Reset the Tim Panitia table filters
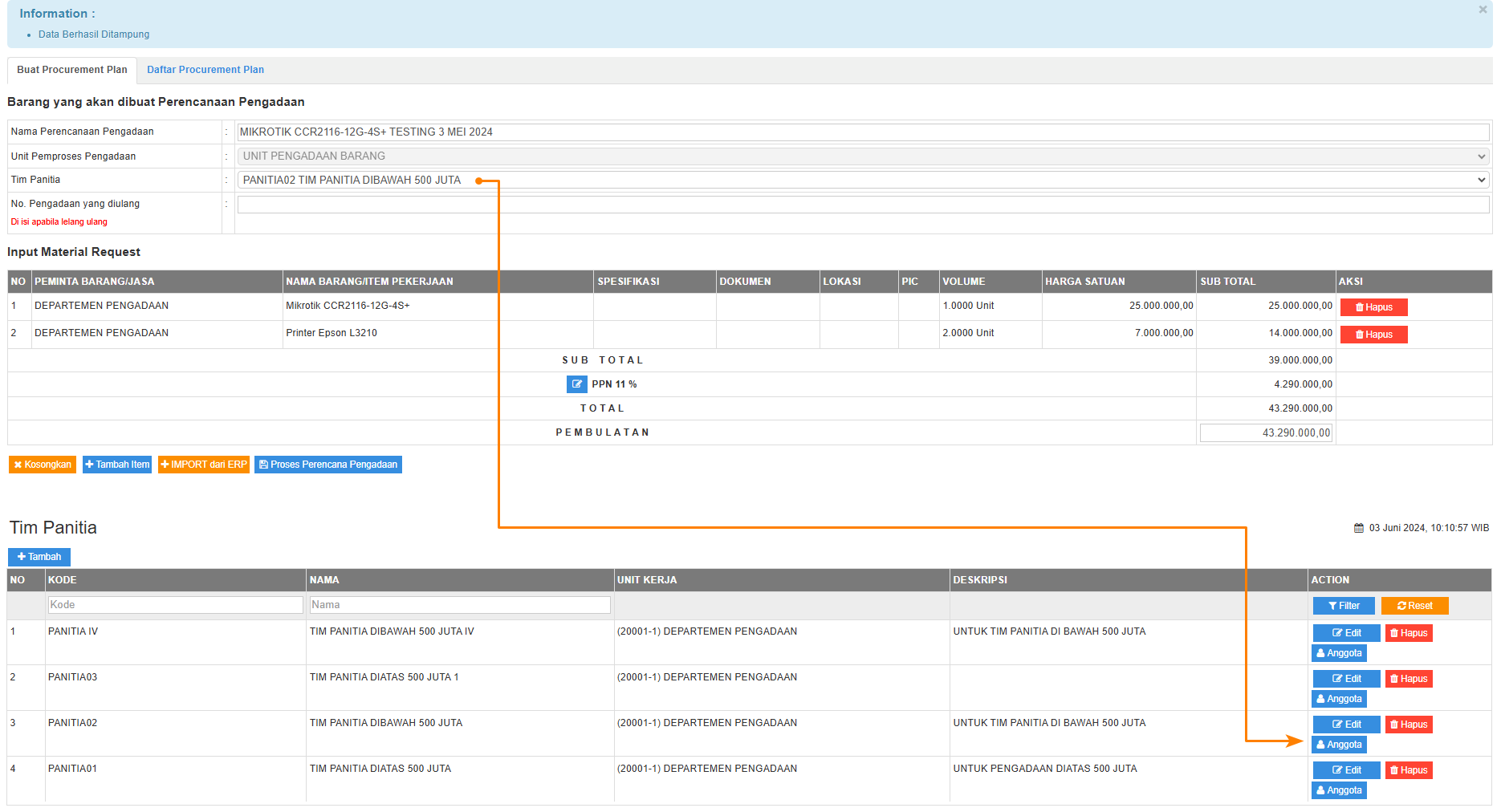This screenshot has height=812, width=1501. (x=1414, y=606)
